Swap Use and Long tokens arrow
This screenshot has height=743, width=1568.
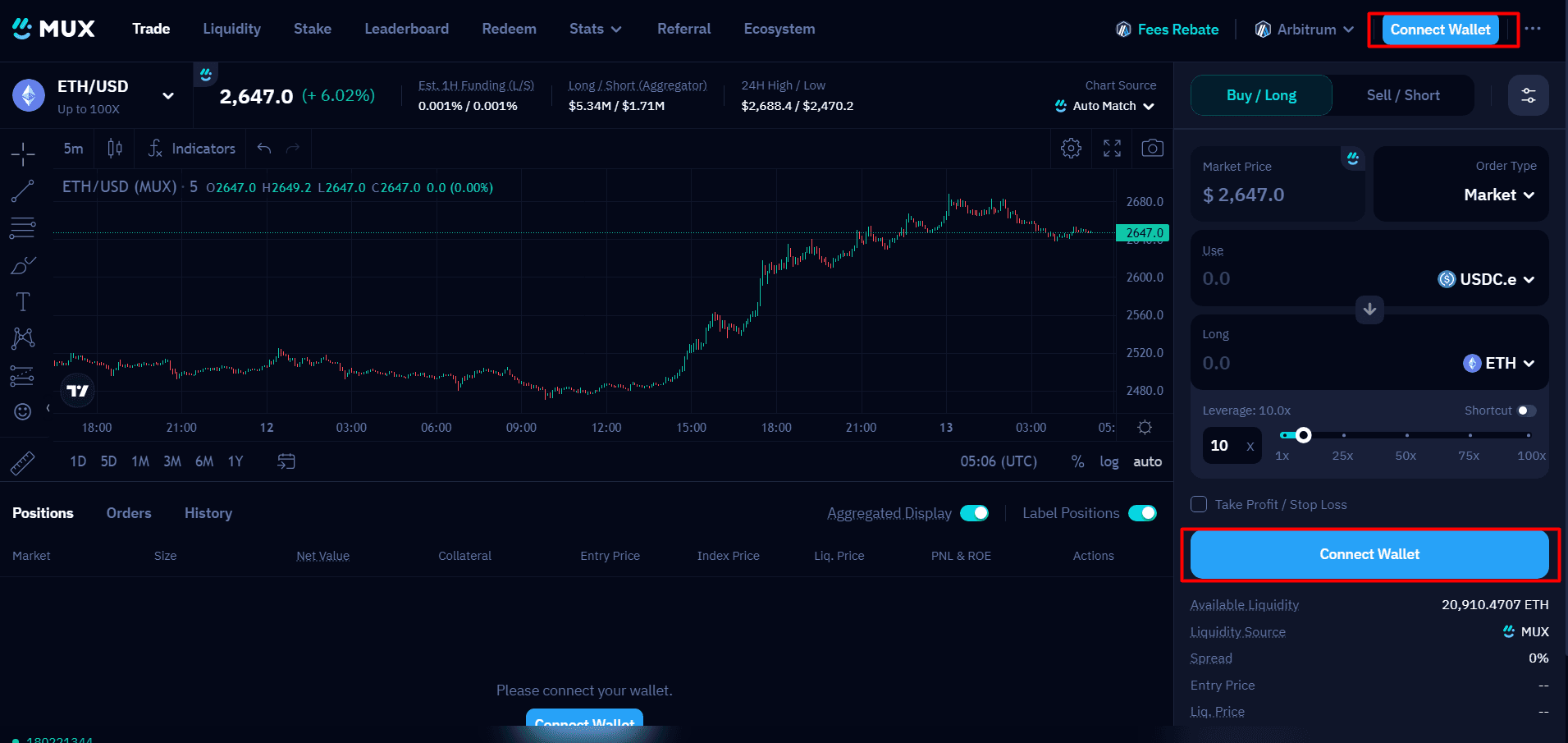pyautogui.click(x=1369, y=310)
